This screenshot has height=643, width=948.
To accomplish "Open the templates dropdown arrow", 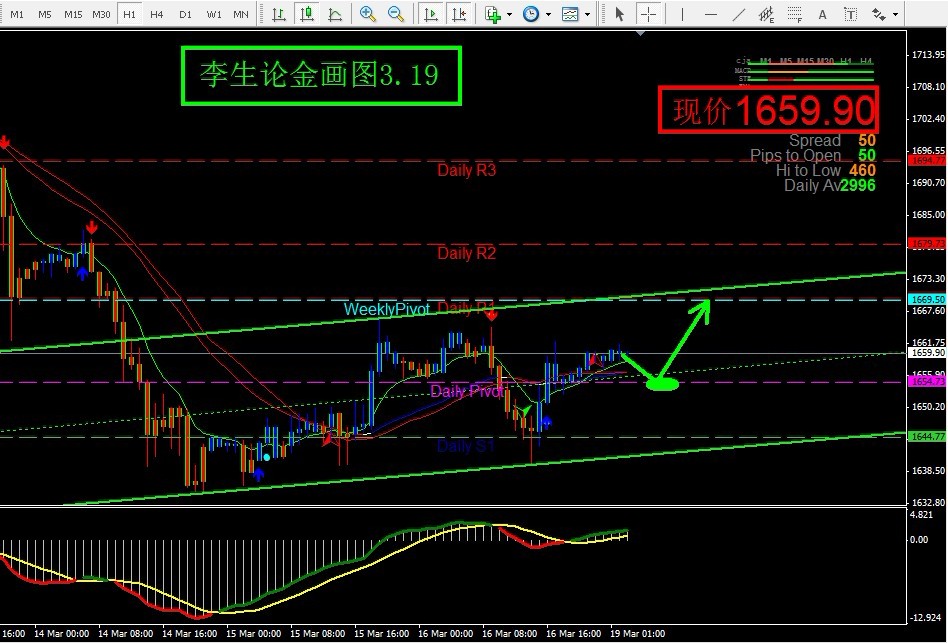I will tap(587, 14).
